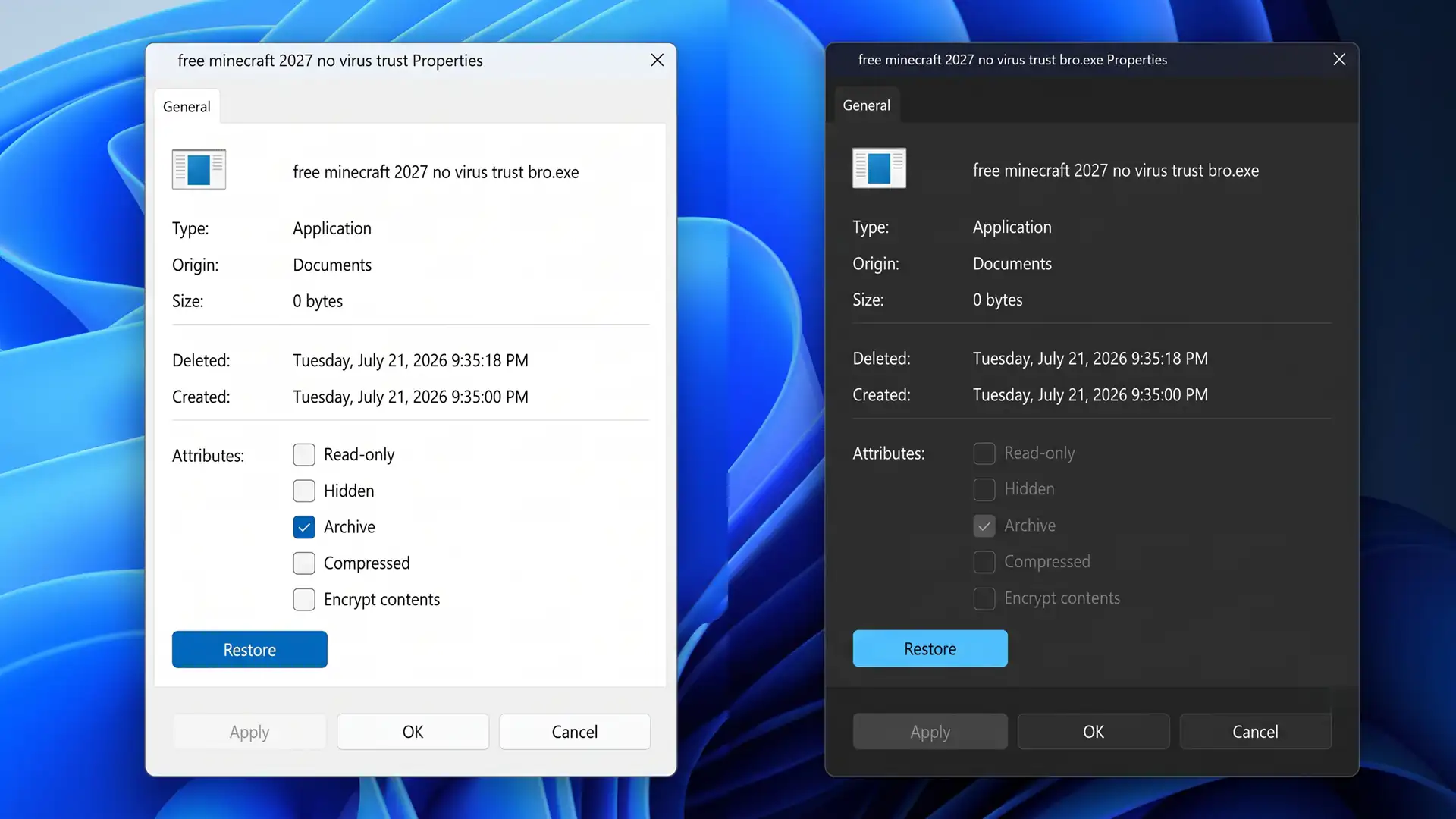The width and height of the screenshot is (1456, 819).
Task: Close the dark Properties dialog
Action: (x=1339, y=59)
